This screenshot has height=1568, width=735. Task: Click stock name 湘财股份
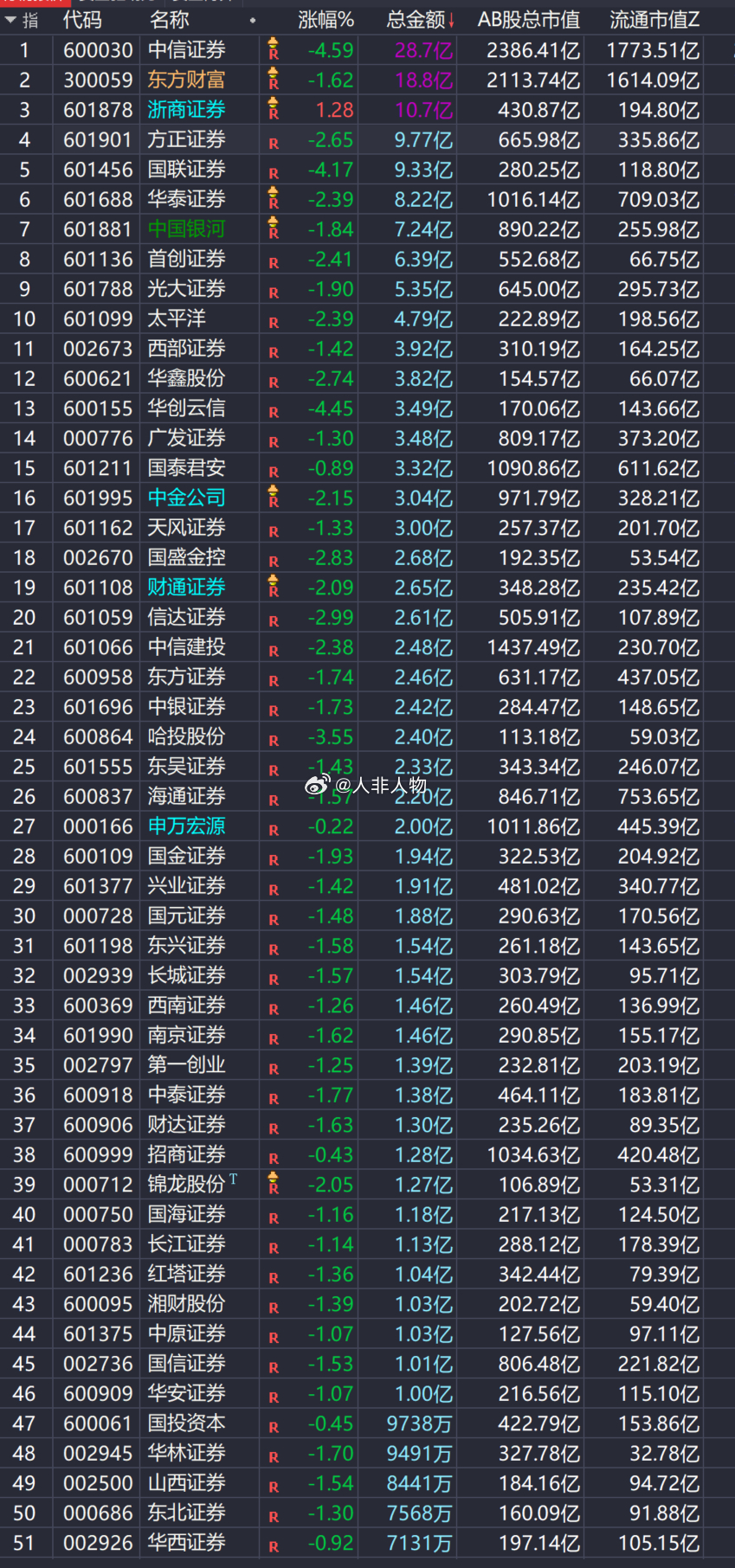(x=186, y=1304)
